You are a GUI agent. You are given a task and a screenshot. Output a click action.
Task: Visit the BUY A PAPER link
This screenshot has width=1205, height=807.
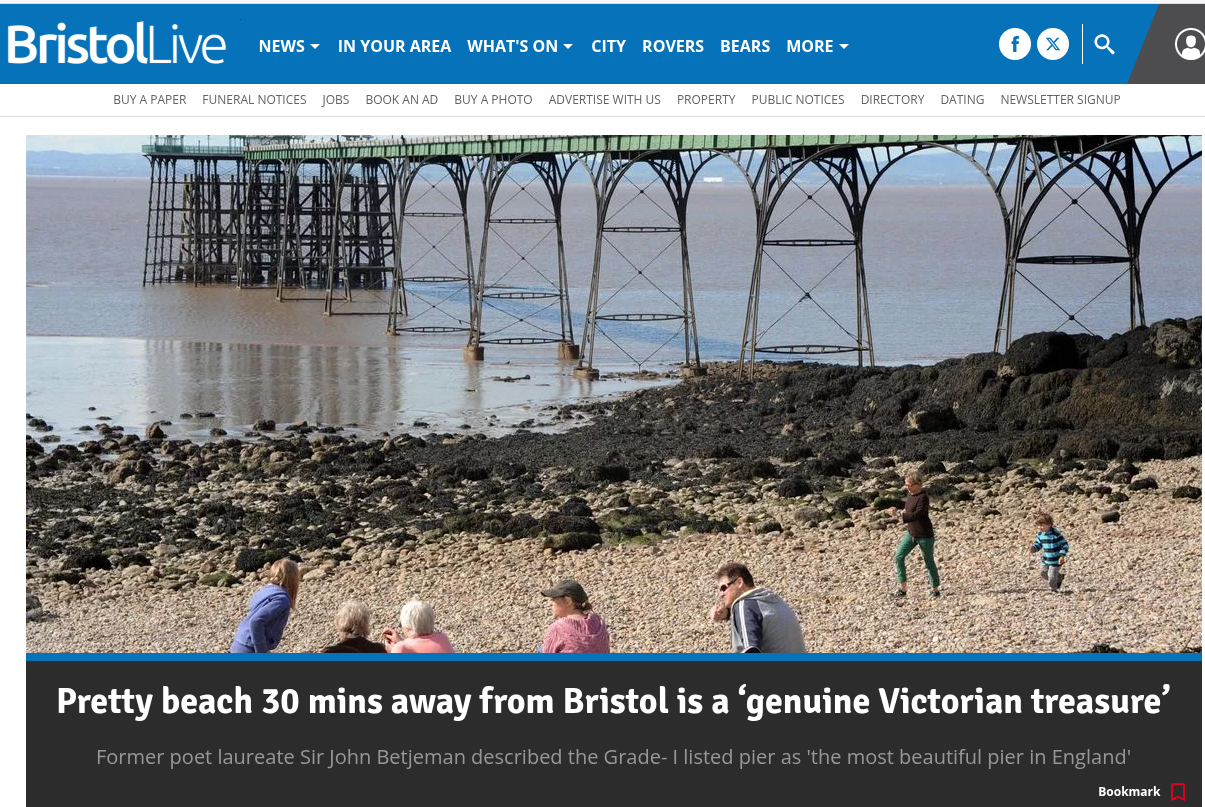click(150, 100)
